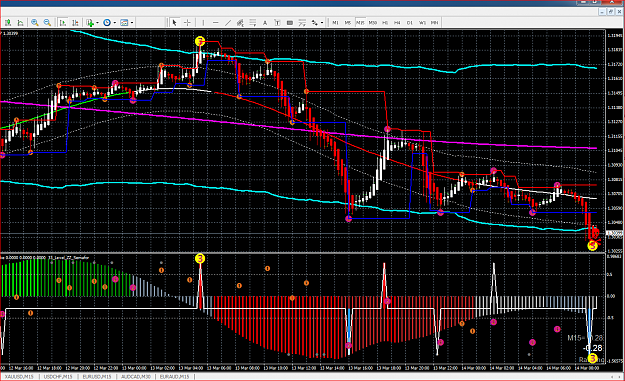Open the EURAUD,M15 chart tab
The width and height of the screenshot is (625, 381).
click(x=174, y=377)
